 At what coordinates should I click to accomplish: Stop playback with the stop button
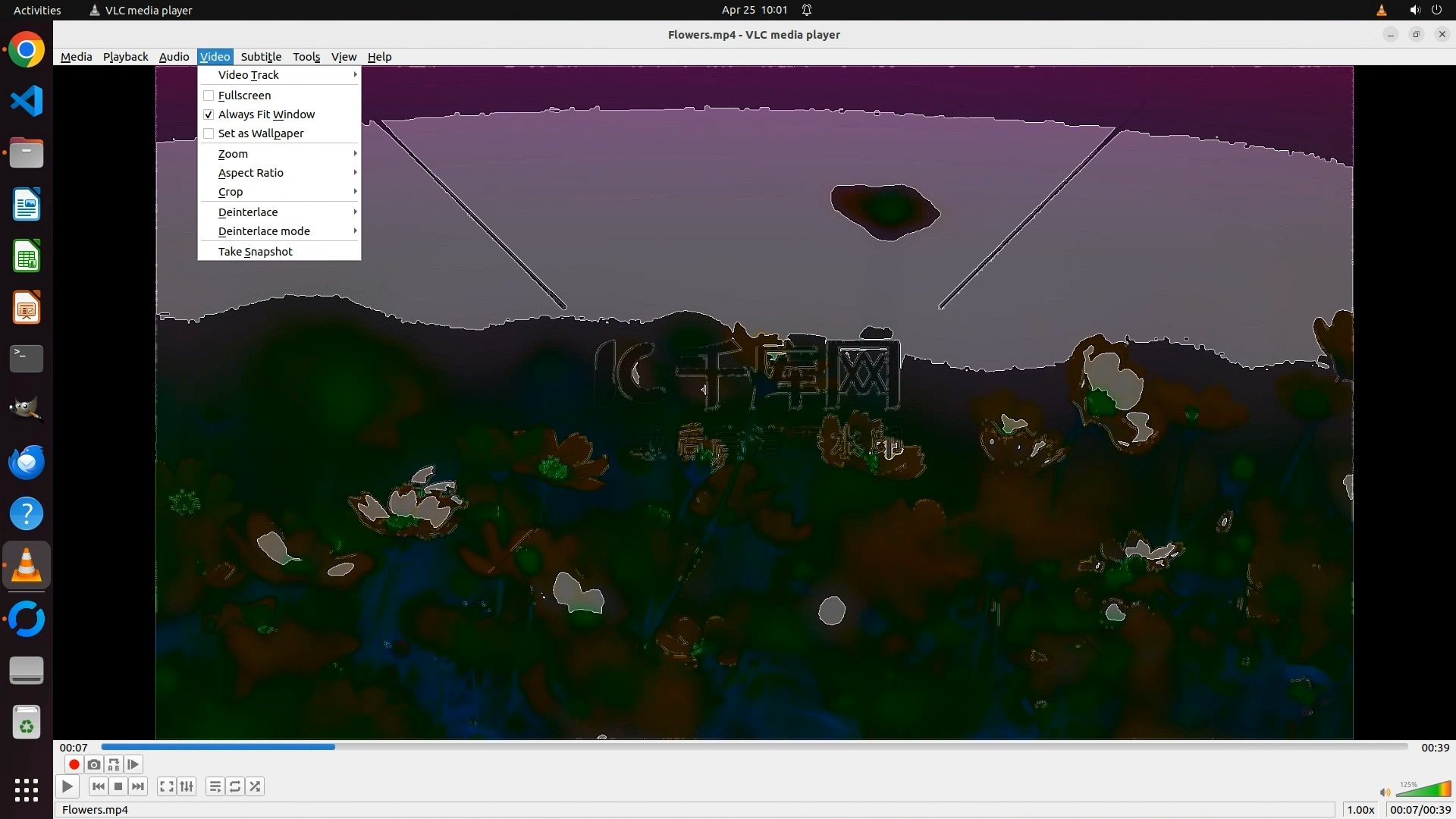pyautogui.click(x=118, y=786)
